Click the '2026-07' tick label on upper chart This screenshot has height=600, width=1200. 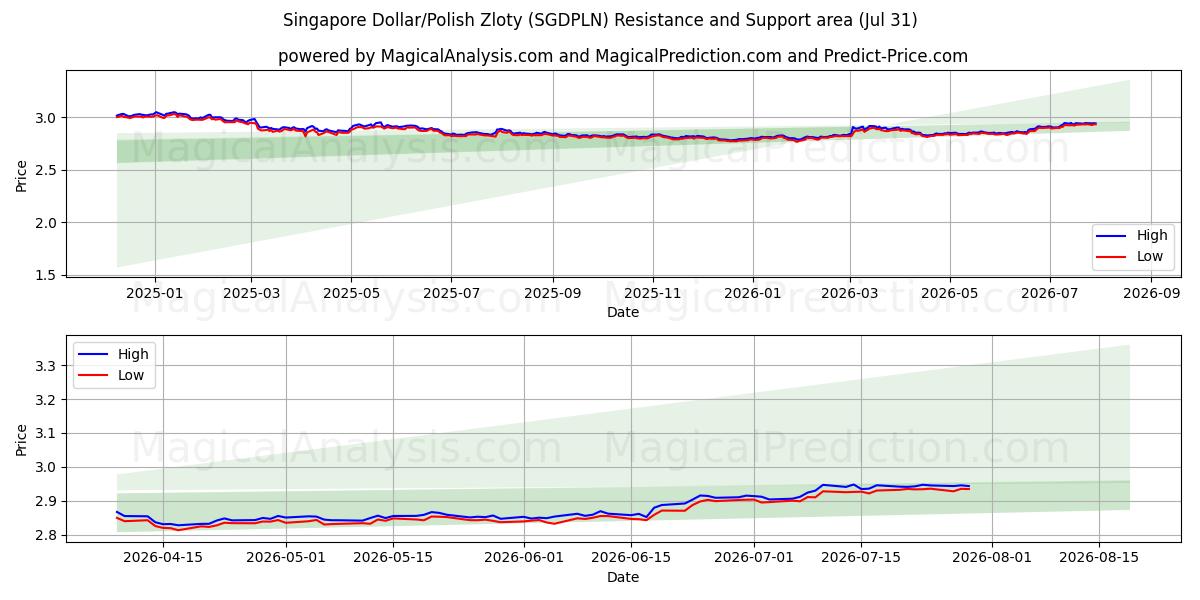pos(1049,293)
